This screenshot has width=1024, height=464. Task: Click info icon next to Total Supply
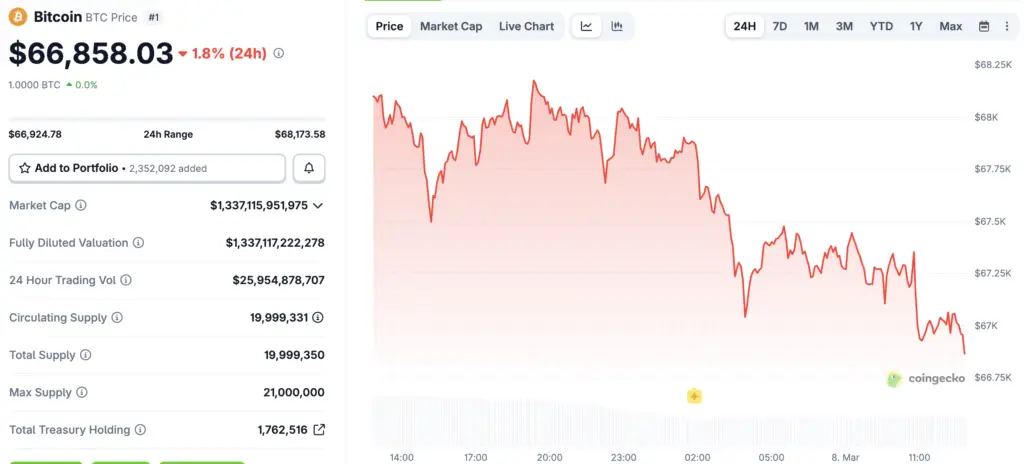click(x=85, y=355)
